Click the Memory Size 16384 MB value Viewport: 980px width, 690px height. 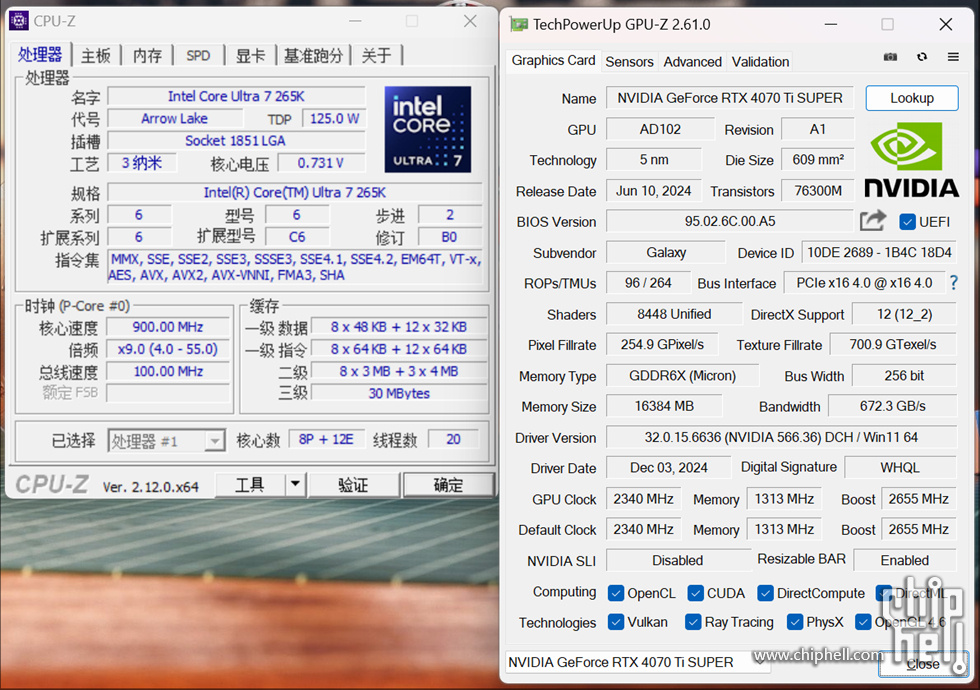[x=664, y=406]
